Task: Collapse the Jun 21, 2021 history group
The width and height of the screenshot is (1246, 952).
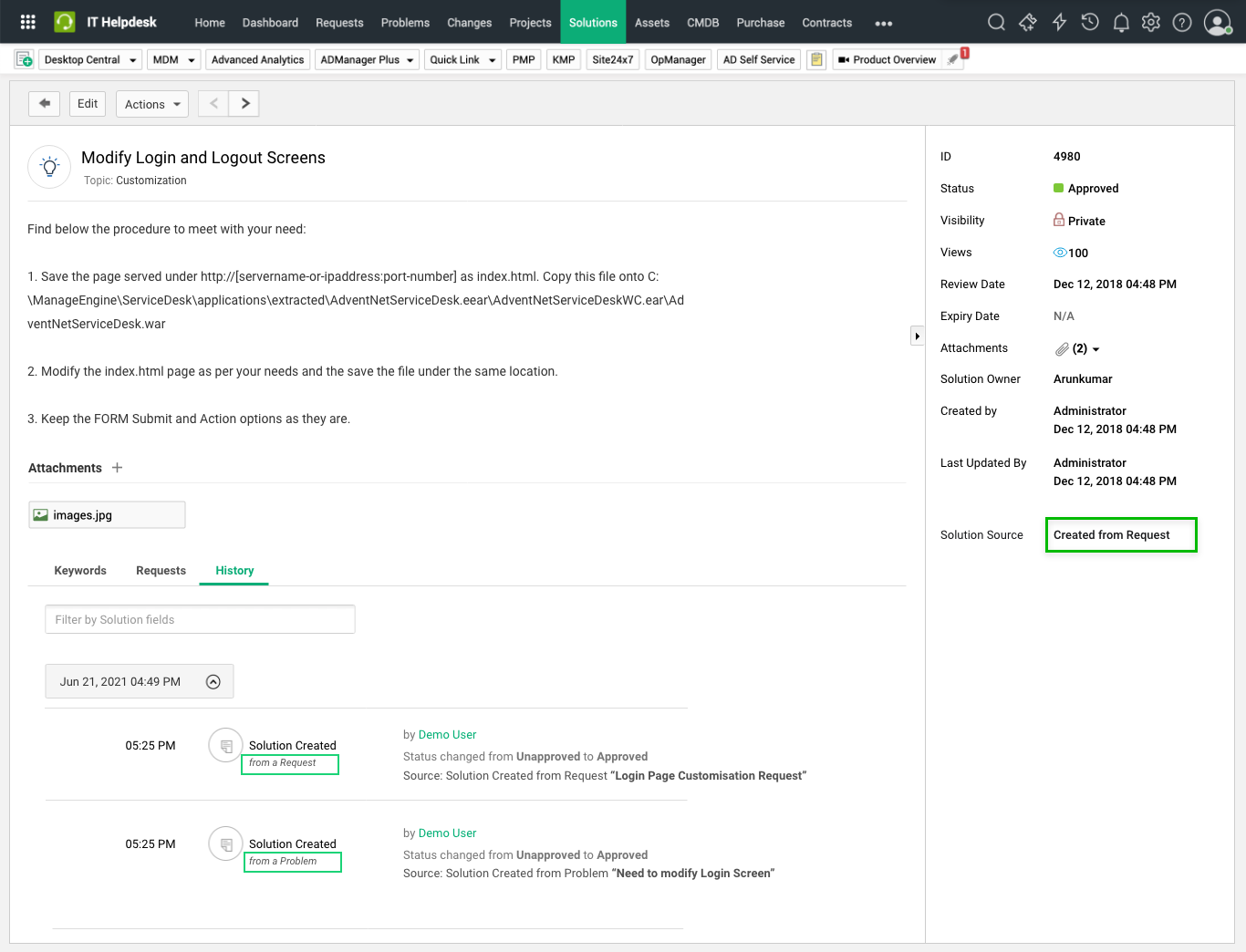Action: click(x=213, y=682)
